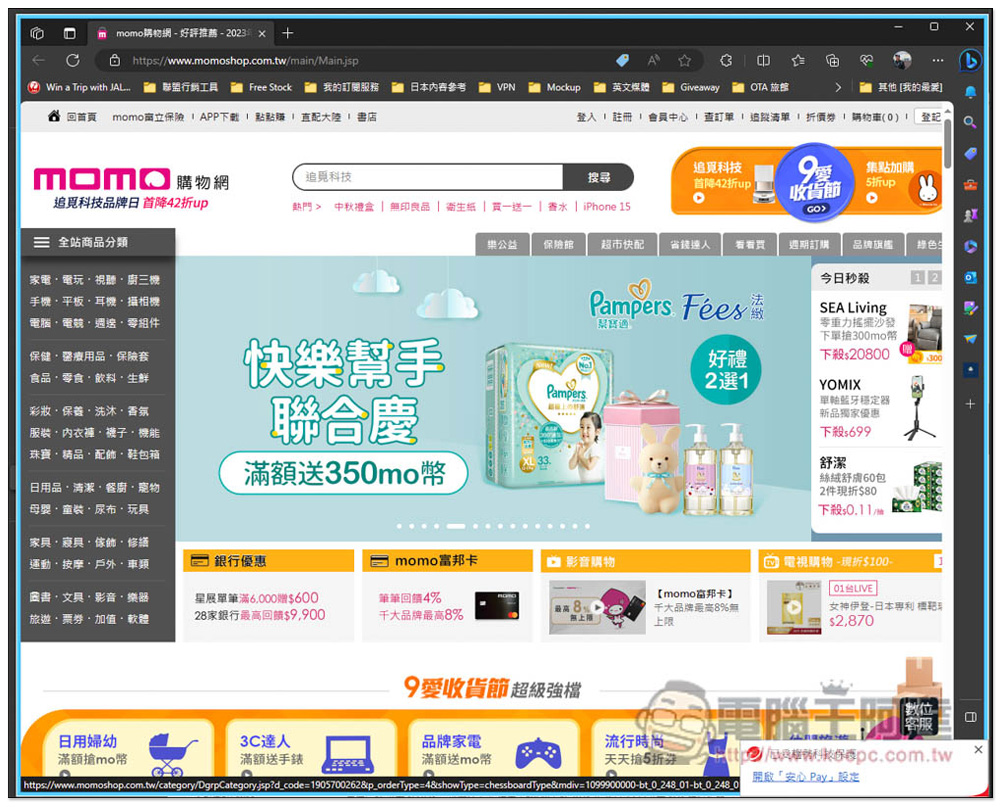This screenshot has width=1000, height=807.
Task: Click the Read aloud icon in the address bar
Action: click(654, 60)
